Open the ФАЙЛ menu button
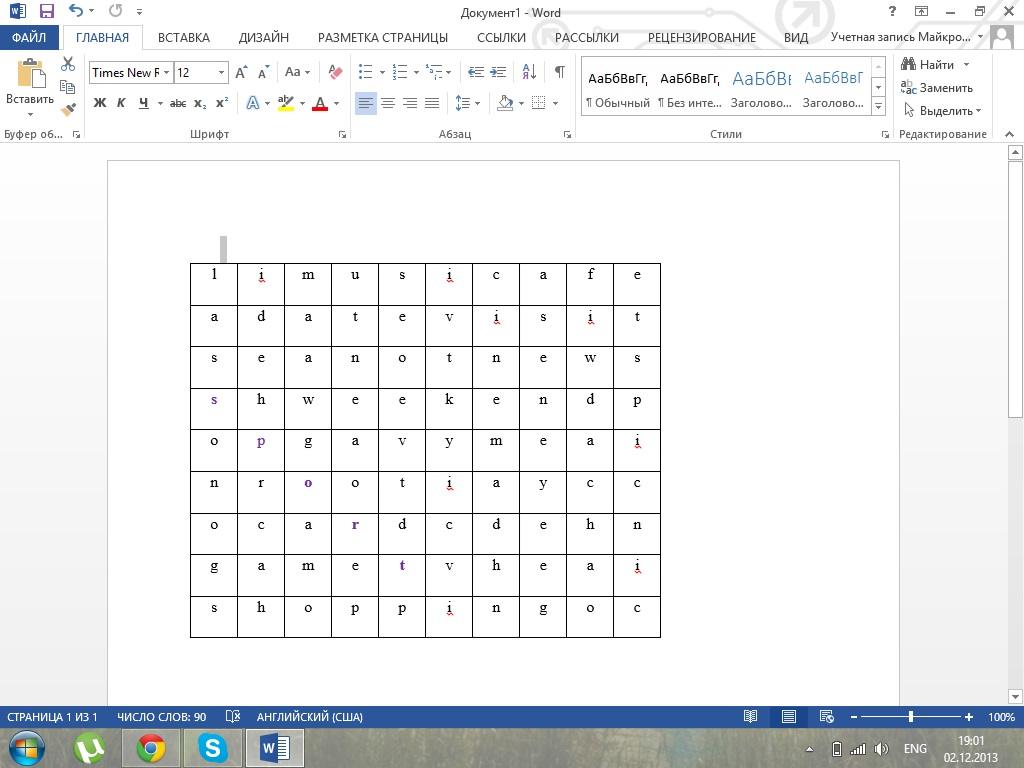This screenshot has height=768, width=1024. 30,38
